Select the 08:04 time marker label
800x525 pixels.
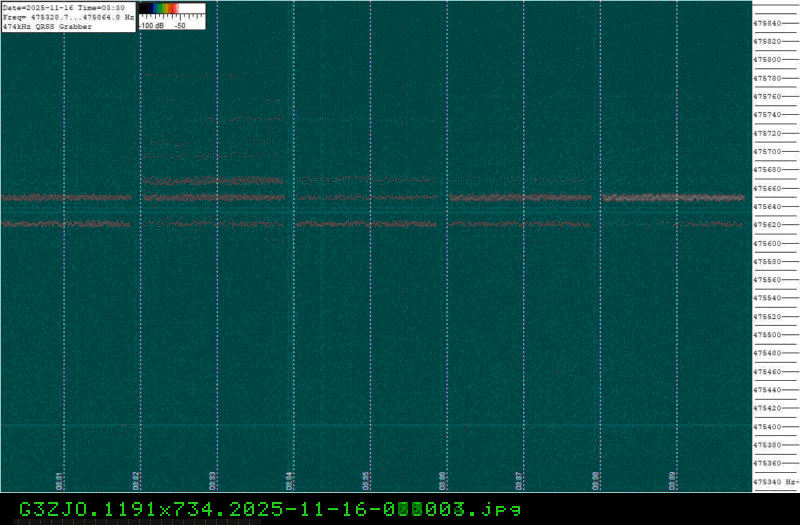pyautogui.click(x=290, y=480)
